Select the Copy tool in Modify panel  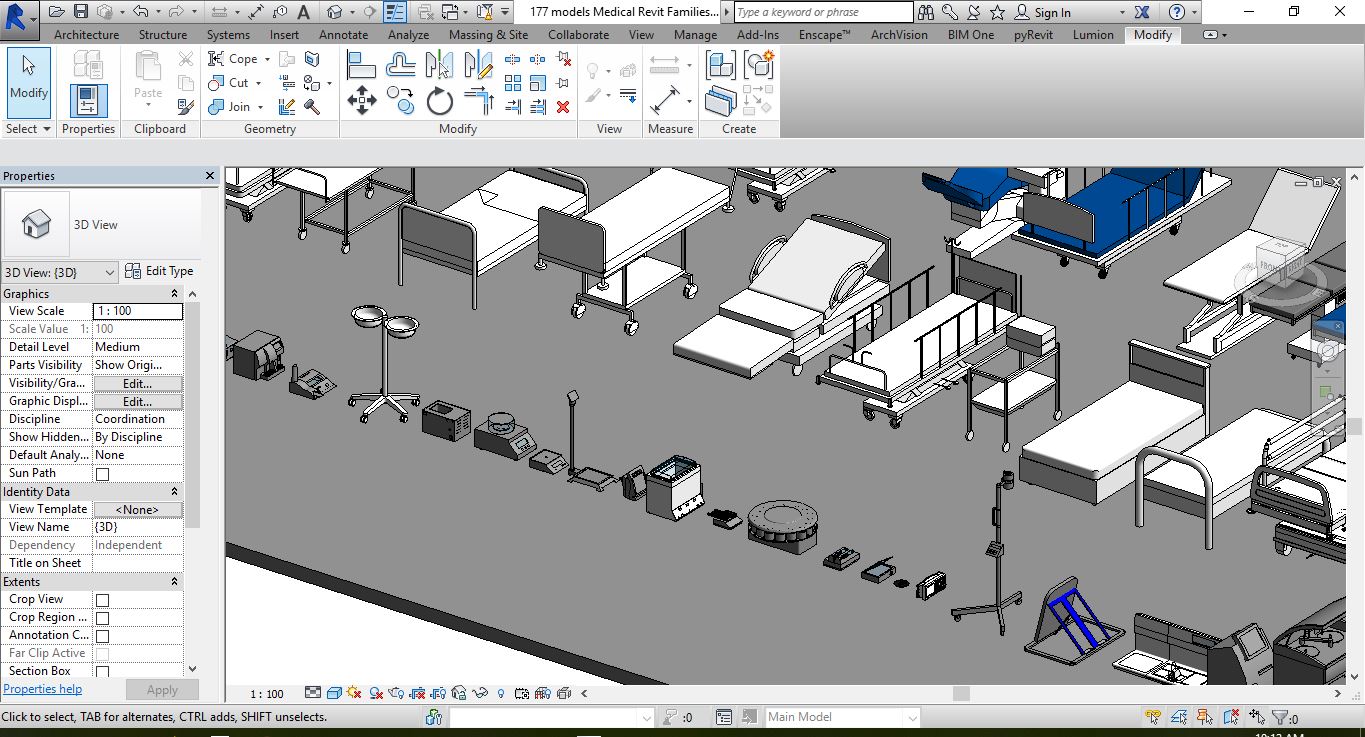[401, 100]
